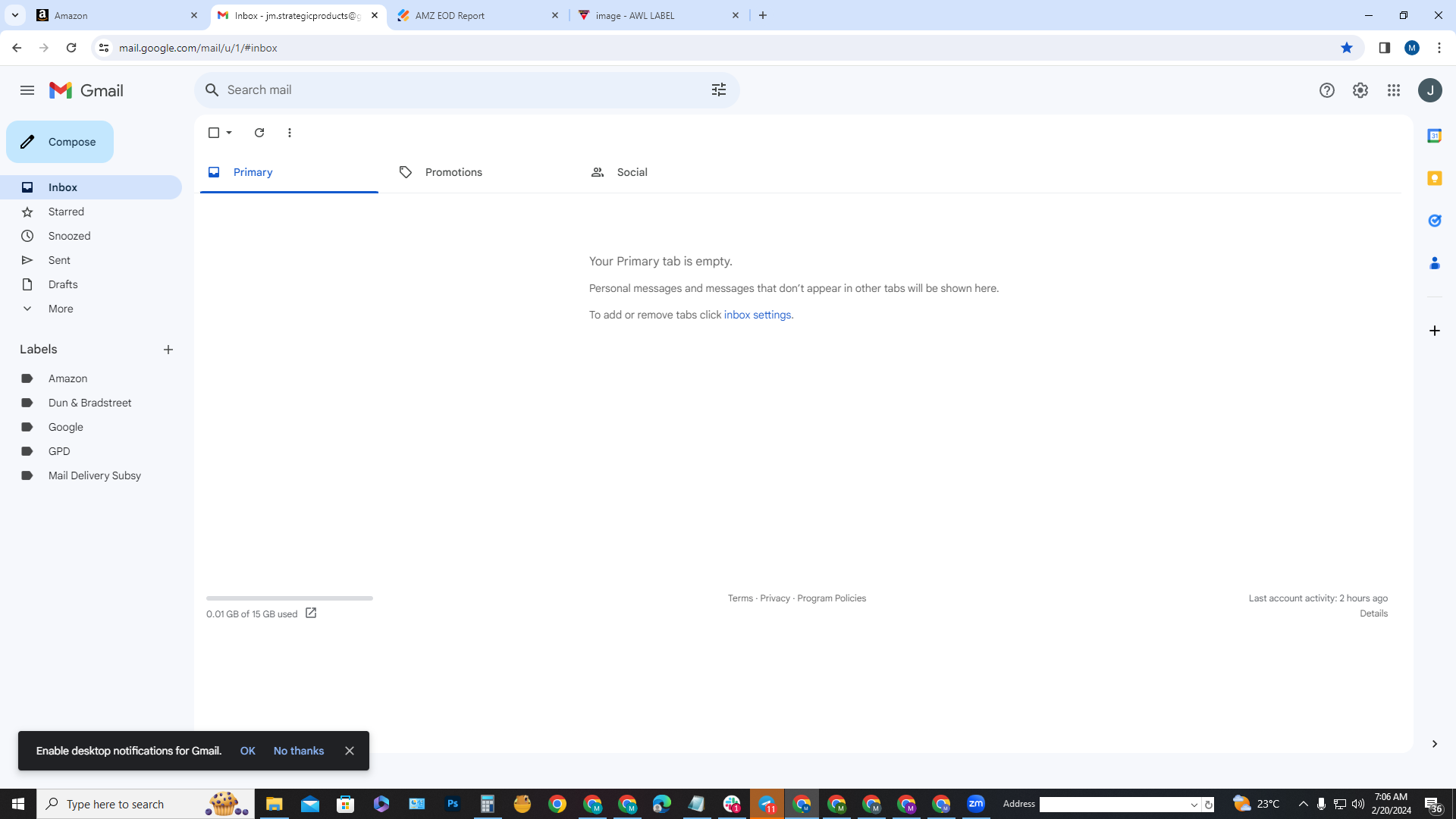Viewport: 1456px width, 819px height.
Task: Go back in browser
Action: click(17, 48)
